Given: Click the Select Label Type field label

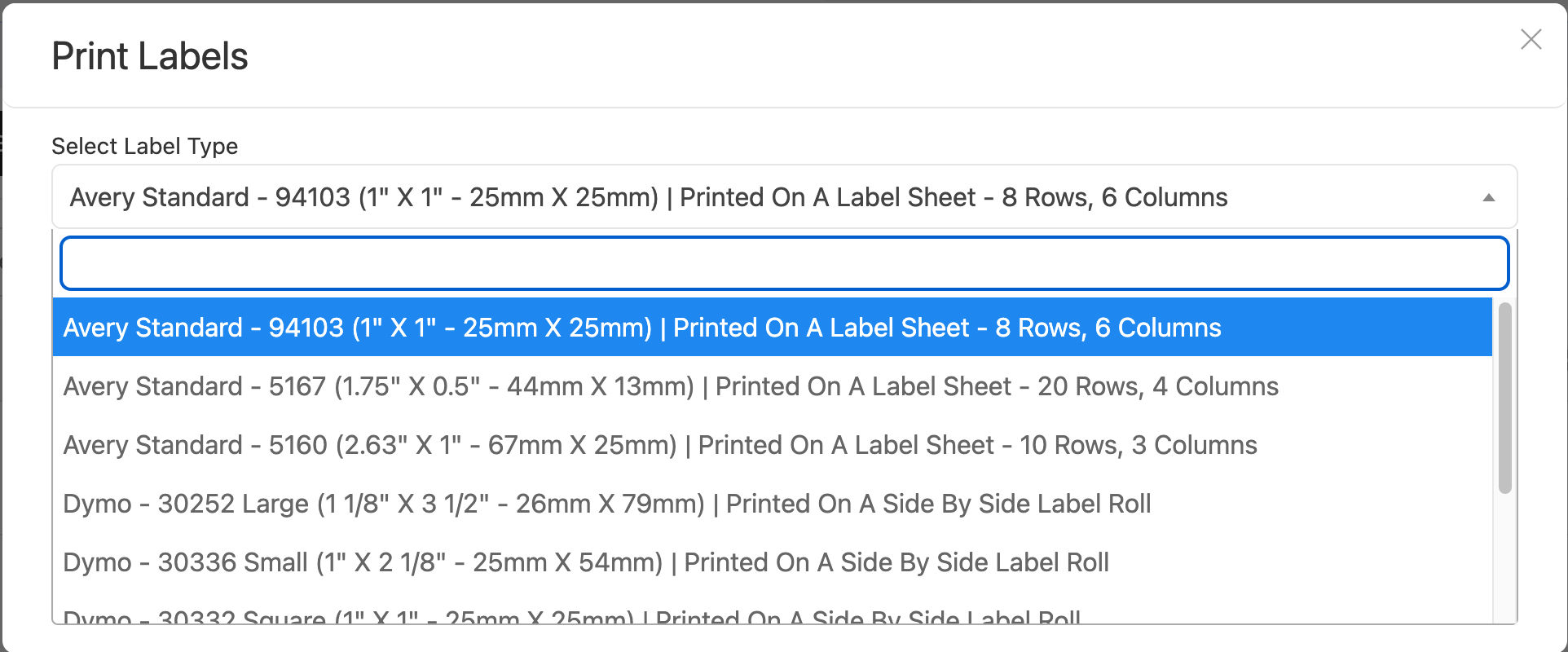Looking at the screenshot, I should click(145, 147).
